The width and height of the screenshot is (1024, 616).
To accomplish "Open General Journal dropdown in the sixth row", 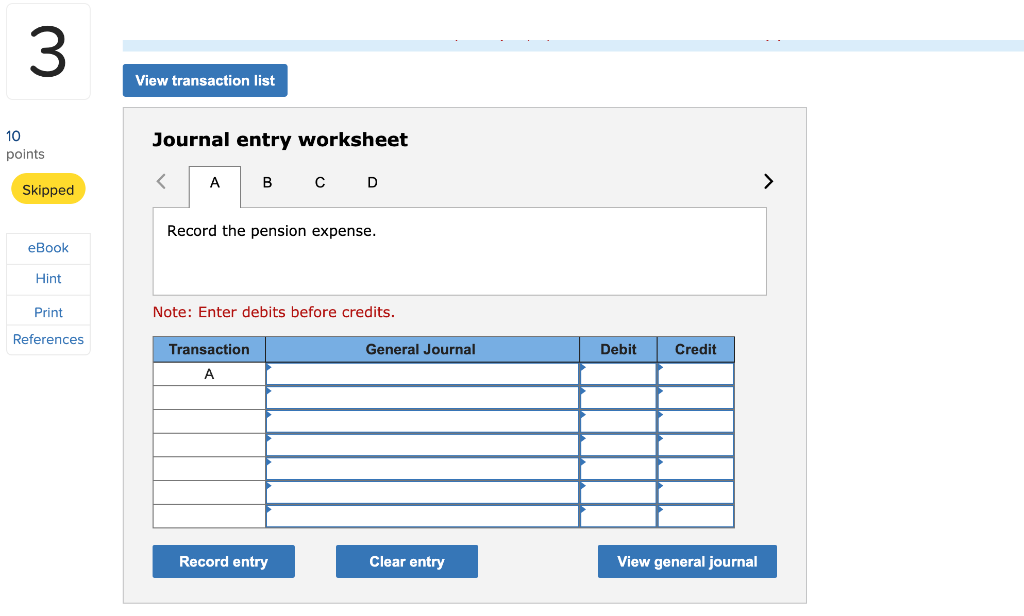I will [x=422, y=492].
